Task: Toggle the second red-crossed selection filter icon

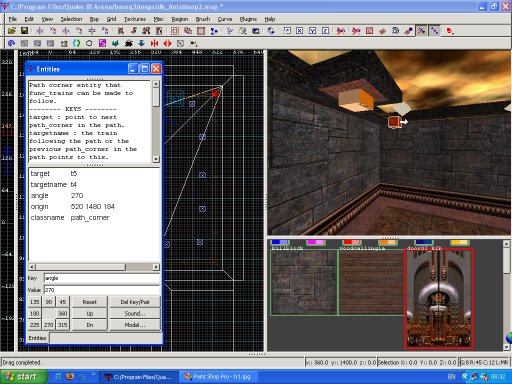Action: click(356, 31)
